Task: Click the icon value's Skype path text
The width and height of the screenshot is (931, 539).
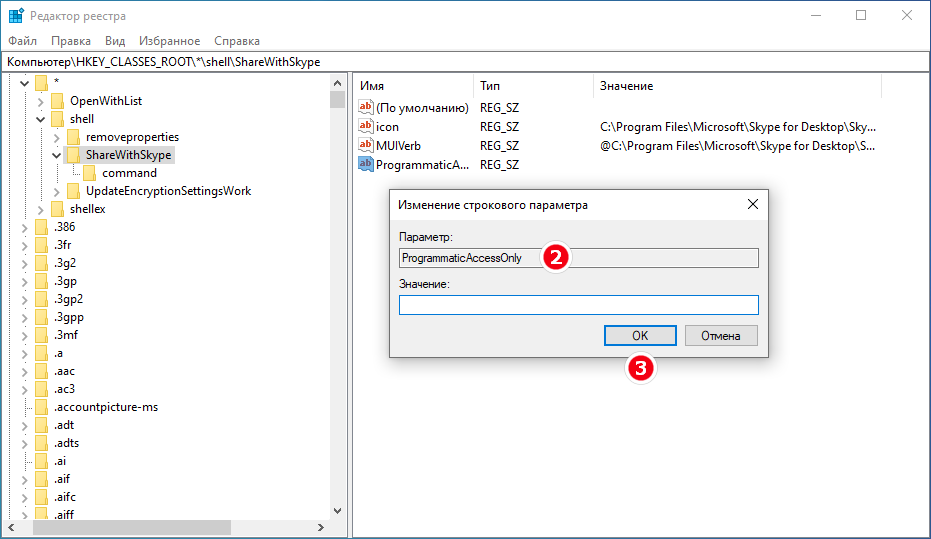Action: (x=737, y=126)
